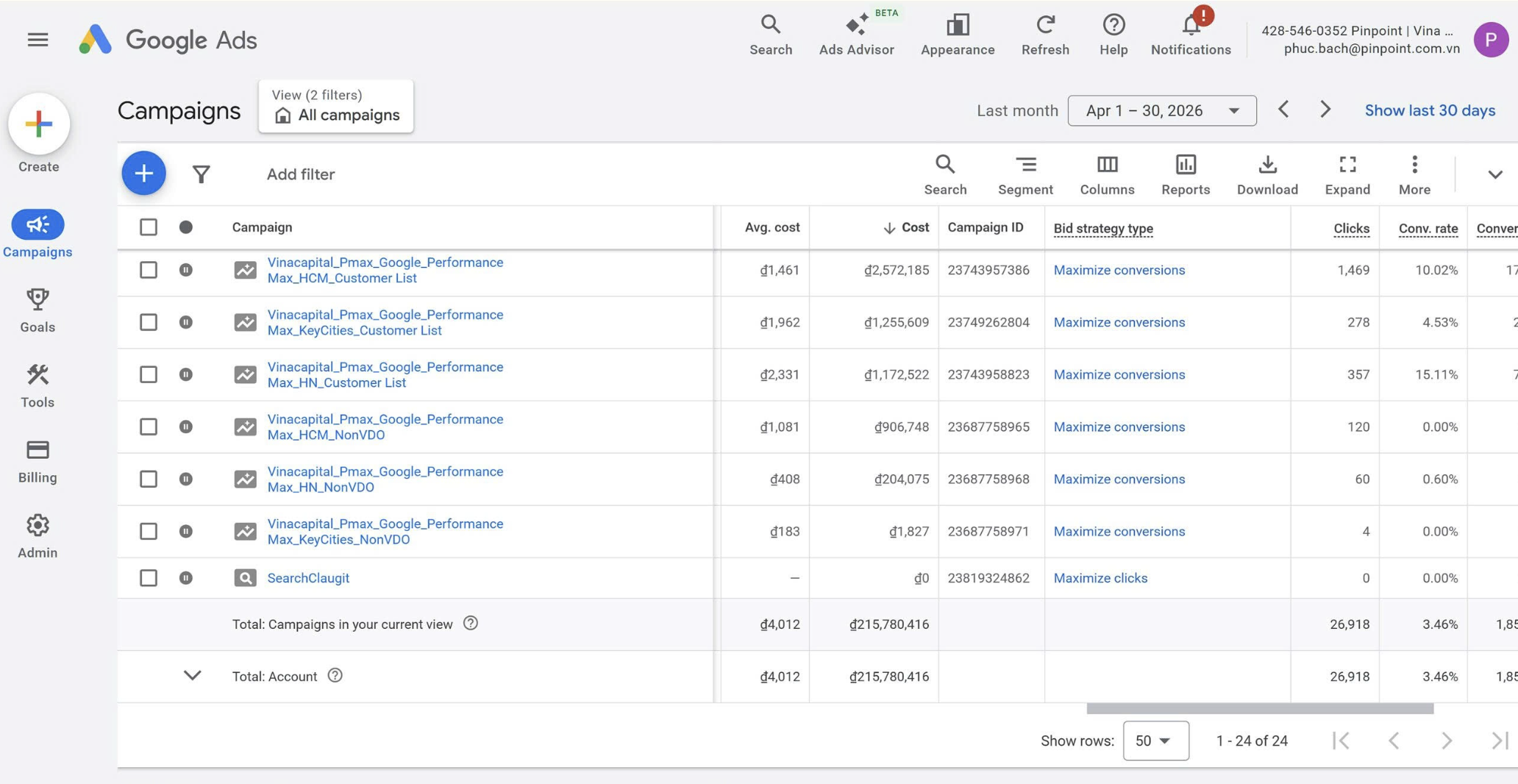Collapse the table toolbar chevron
The image size is (1518, 784).
pos(1495,174)
